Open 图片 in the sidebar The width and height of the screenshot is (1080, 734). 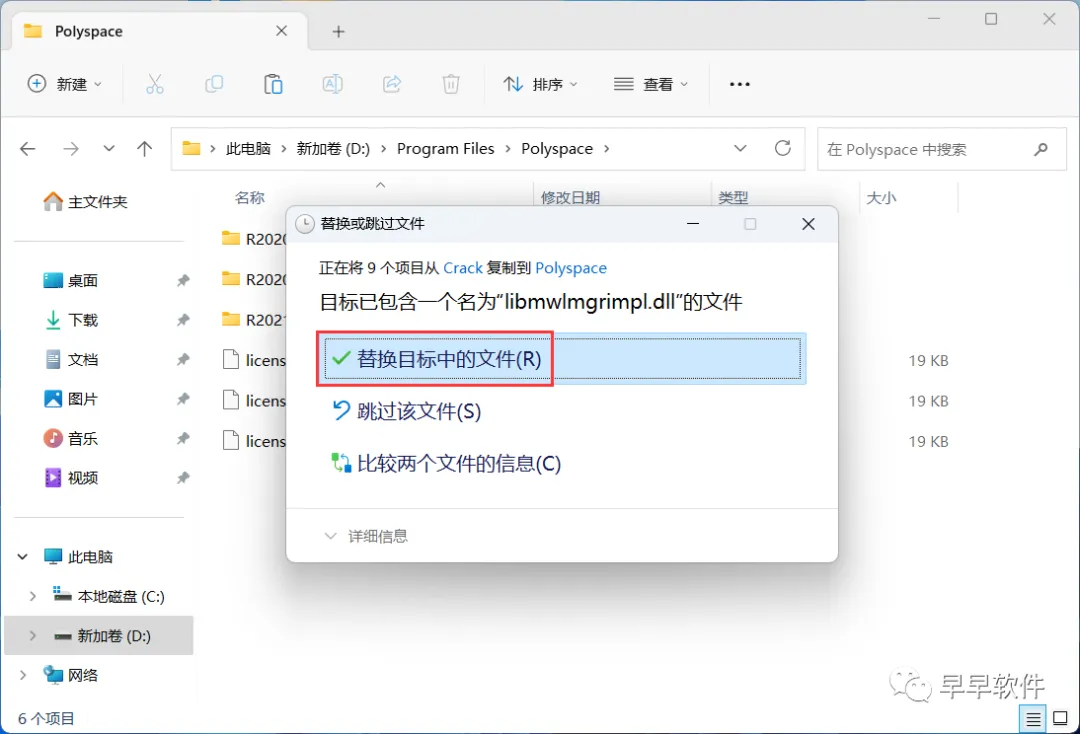[x=70, y=399]
